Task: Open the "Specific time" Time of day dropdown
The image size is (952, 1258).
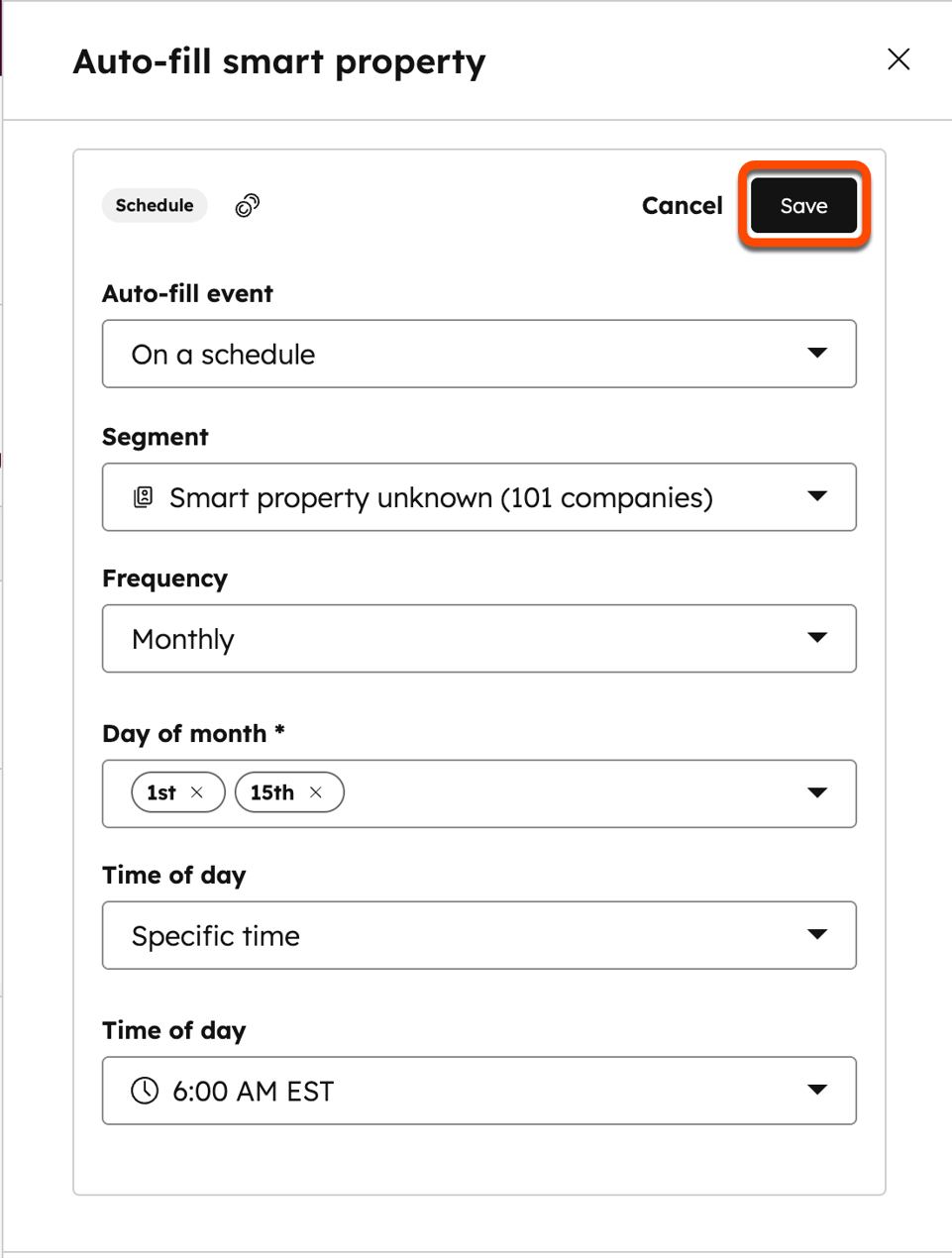Action: 479,935
